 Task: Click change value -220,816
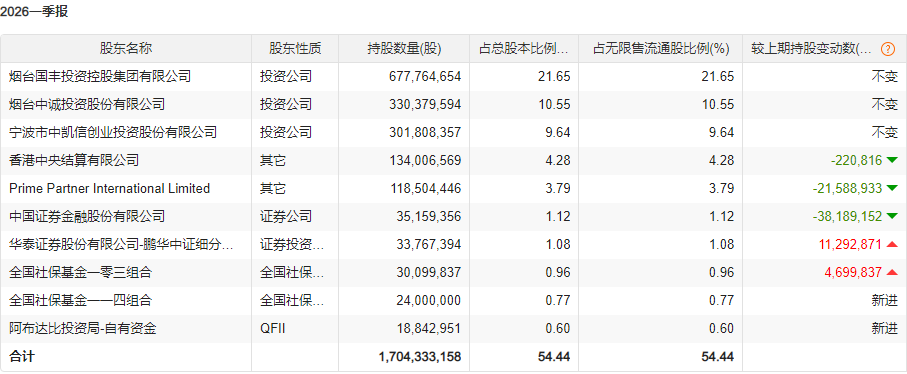click(856, 160)
